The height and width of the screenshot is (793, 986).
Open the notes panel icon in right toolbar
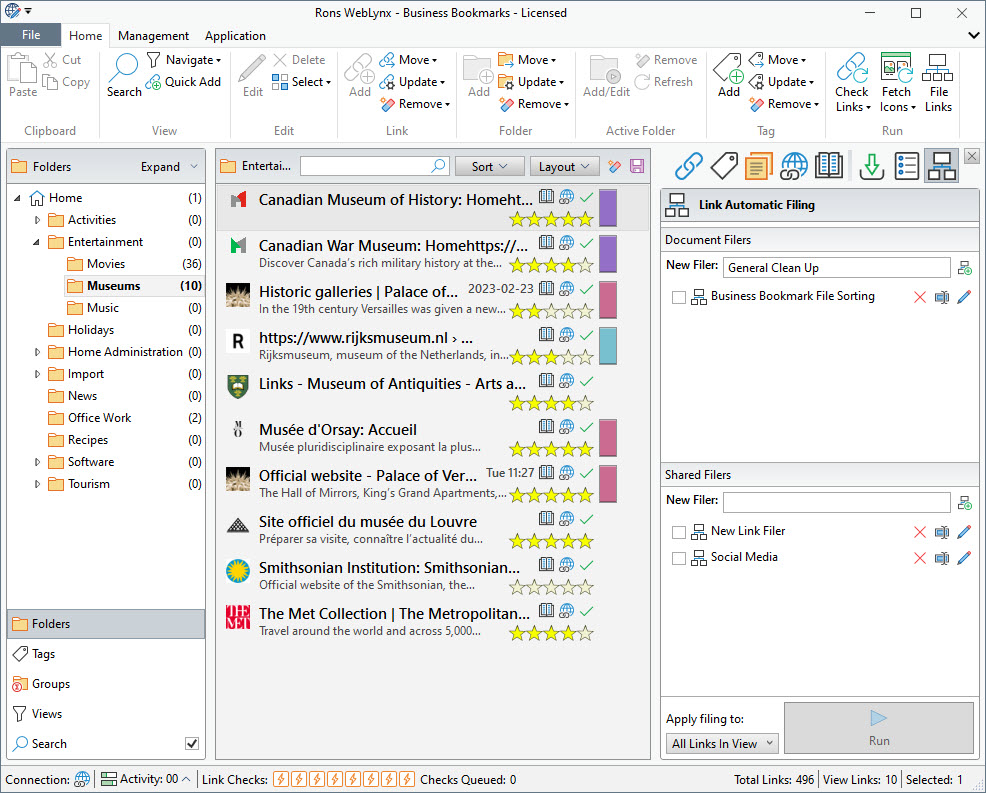pos(759,167)
